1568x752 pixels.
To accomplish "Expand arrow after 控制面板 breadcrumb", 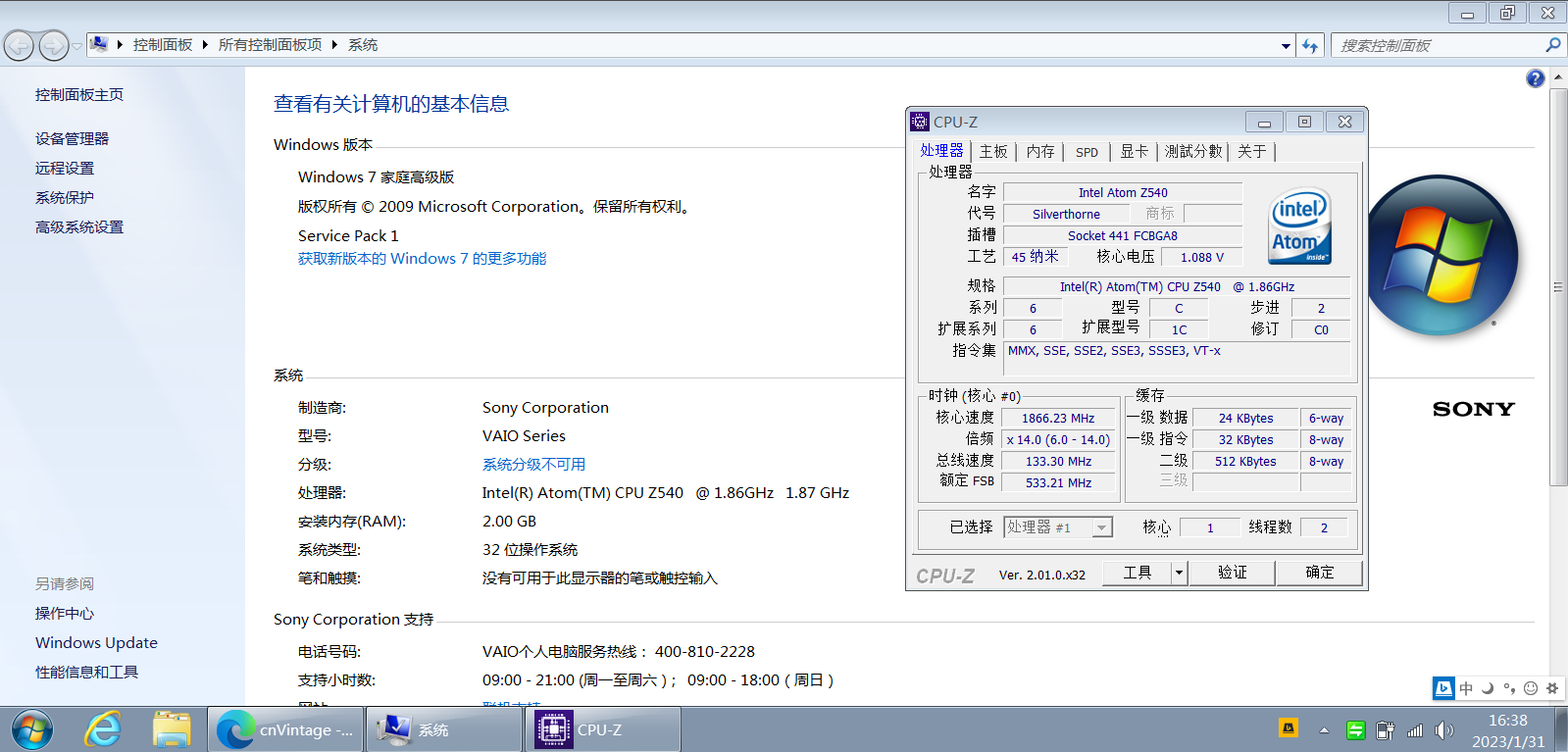I will pos(205,45).
